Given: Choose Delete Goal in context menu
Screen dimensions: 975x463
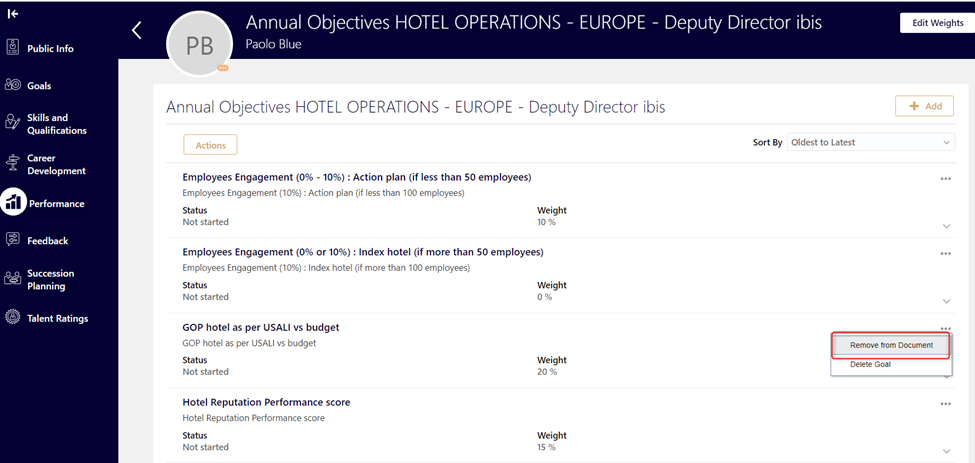Looking at the screenshot, I should [870, 364].
